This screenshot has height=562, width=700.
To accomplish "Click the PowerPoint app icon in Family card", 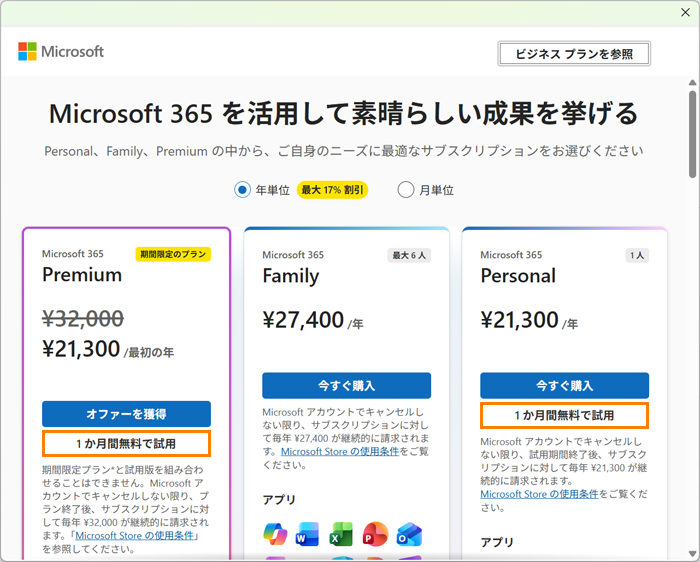I will click(x=375, y=534).
